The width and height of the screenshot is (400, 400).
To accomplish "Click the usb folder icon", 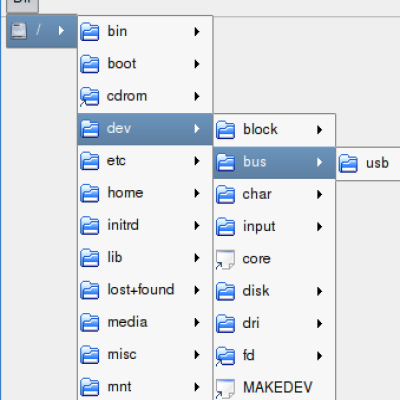I will [x=348, y=163].
